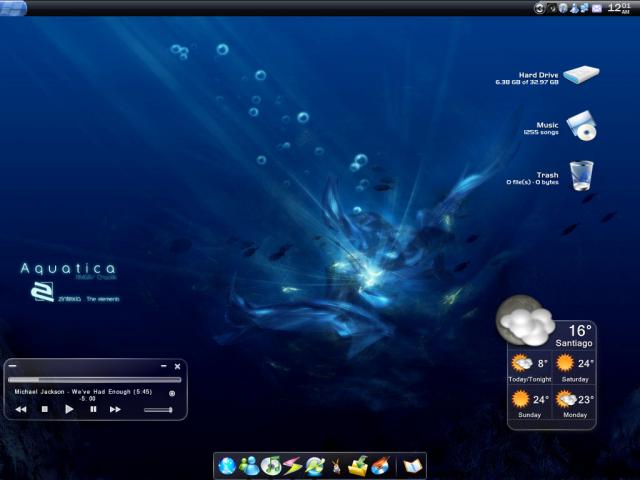Select the Saturday forecast cell
Viewport: 640px width, 480px height.
[x=575, y=368]
